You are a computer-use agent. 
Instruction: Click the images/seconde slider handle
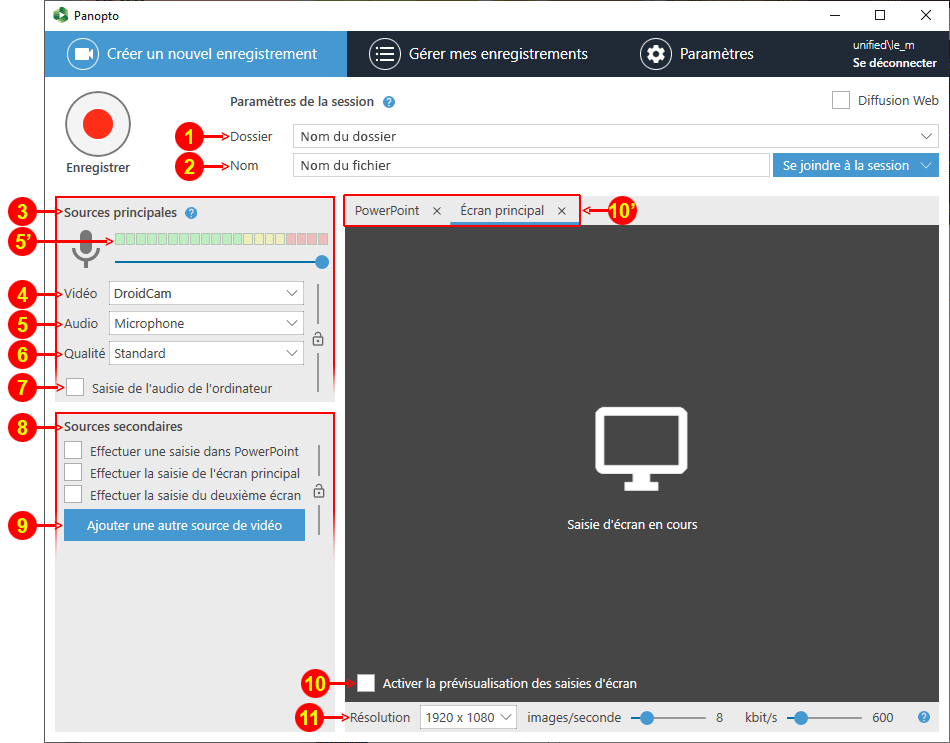pos(647,718)
